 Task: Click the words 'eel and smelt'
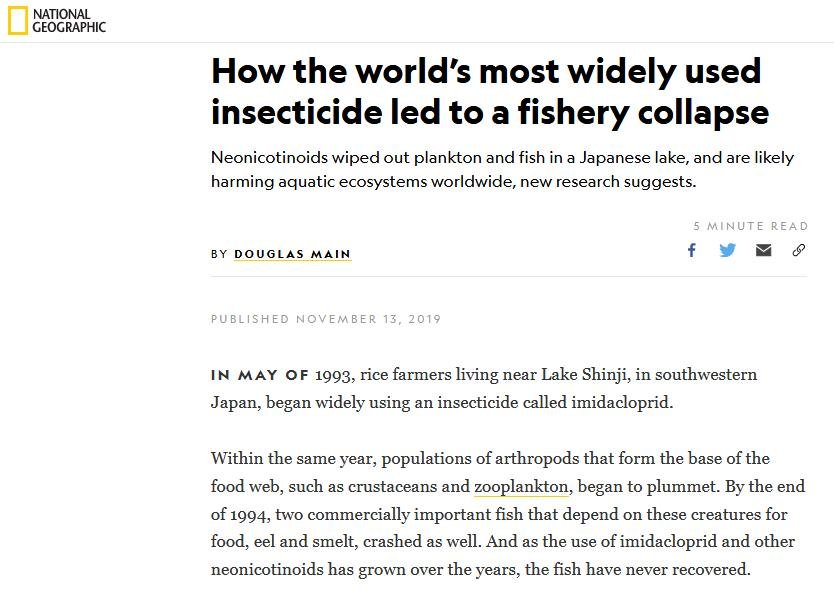(295, 542)
